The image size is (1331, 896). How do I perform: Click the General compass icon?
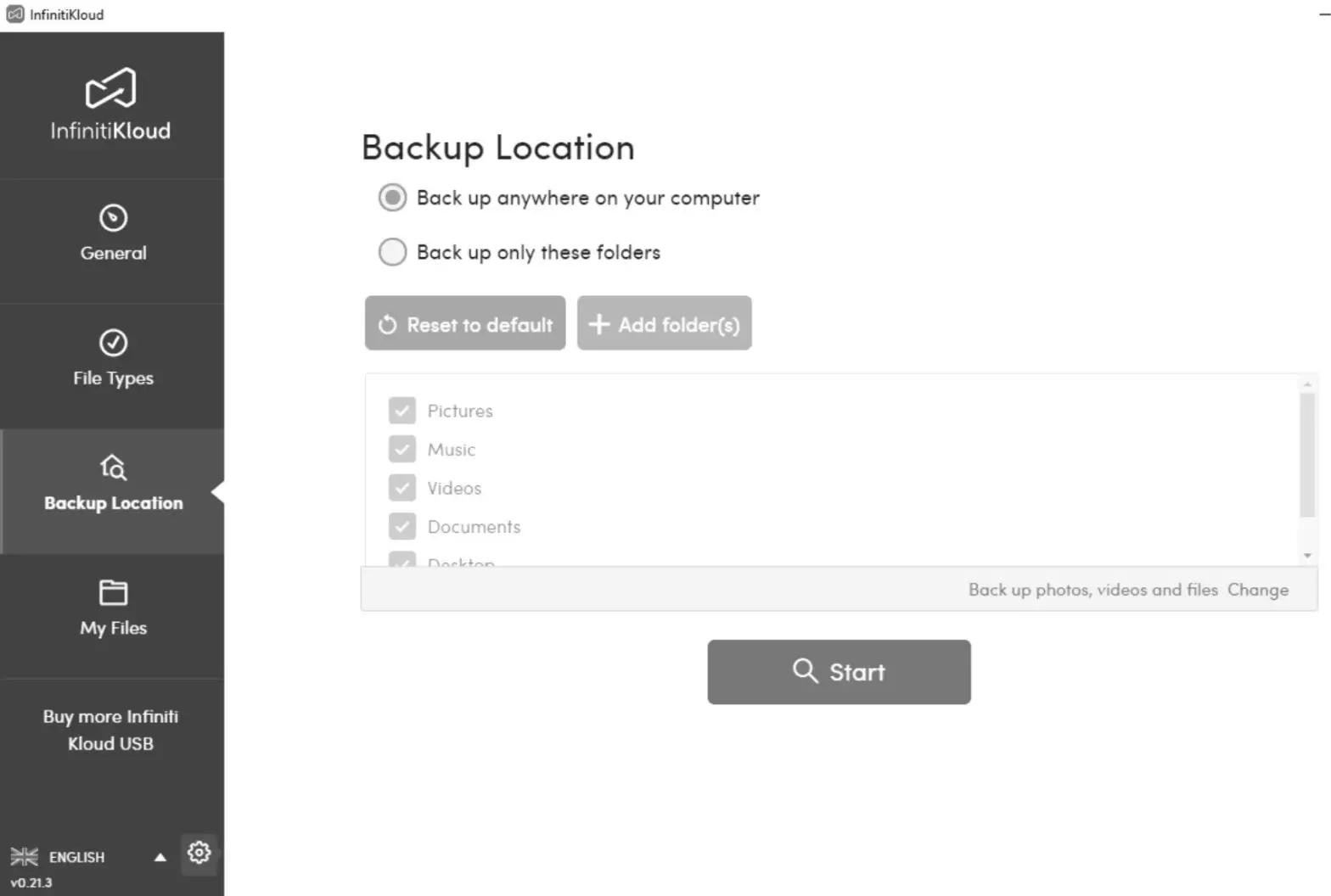tap(113, 218)
